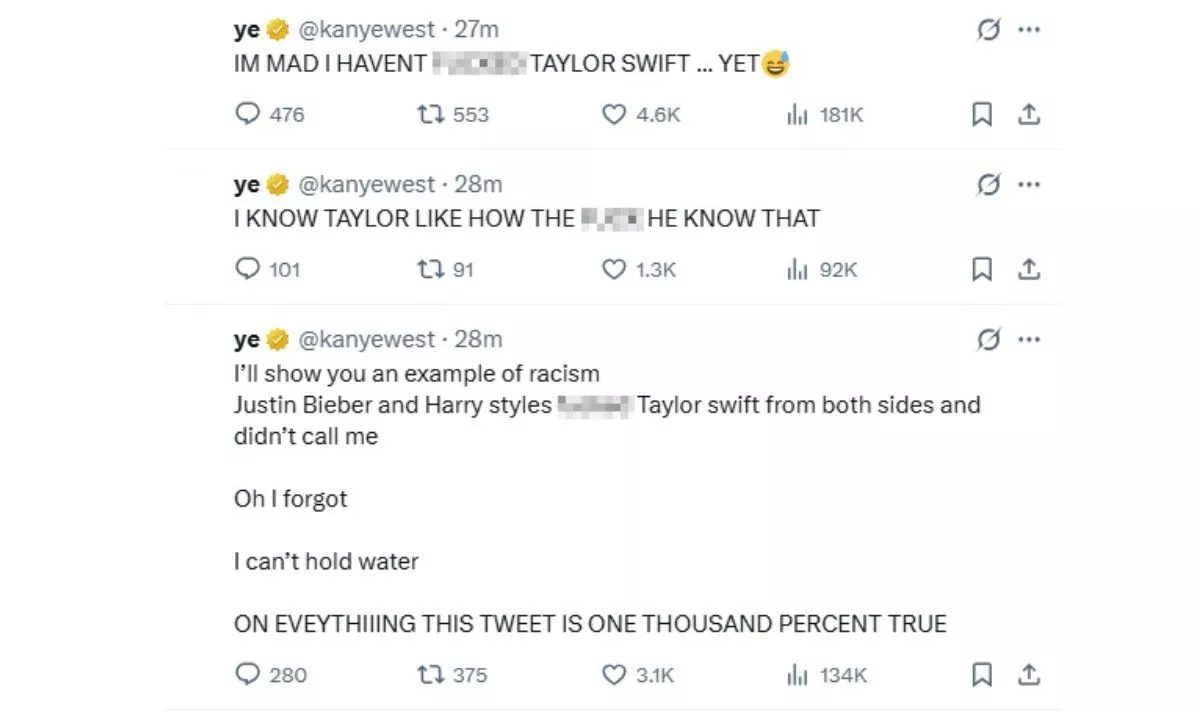Toggle bookmark on the 92K views tweet
Screen dimensions: 1200x712
[982, 269]
